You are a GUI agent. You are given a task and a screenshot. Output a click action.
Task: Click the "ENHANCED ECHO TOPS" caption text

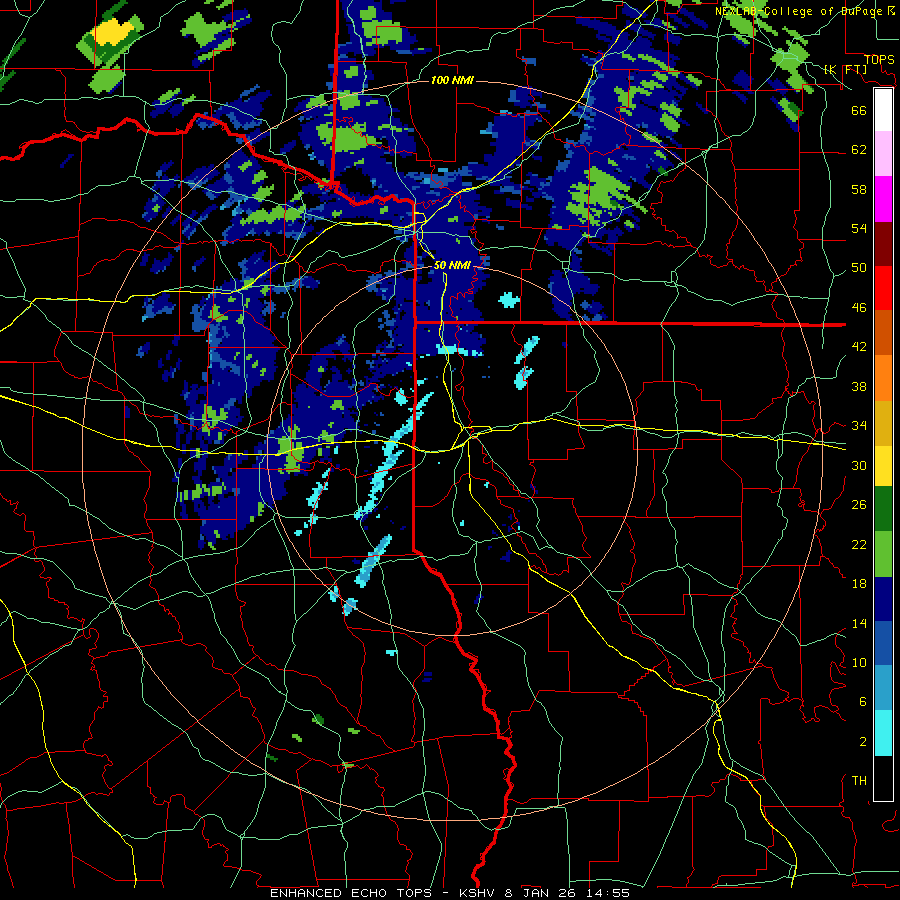pos(351,893)
